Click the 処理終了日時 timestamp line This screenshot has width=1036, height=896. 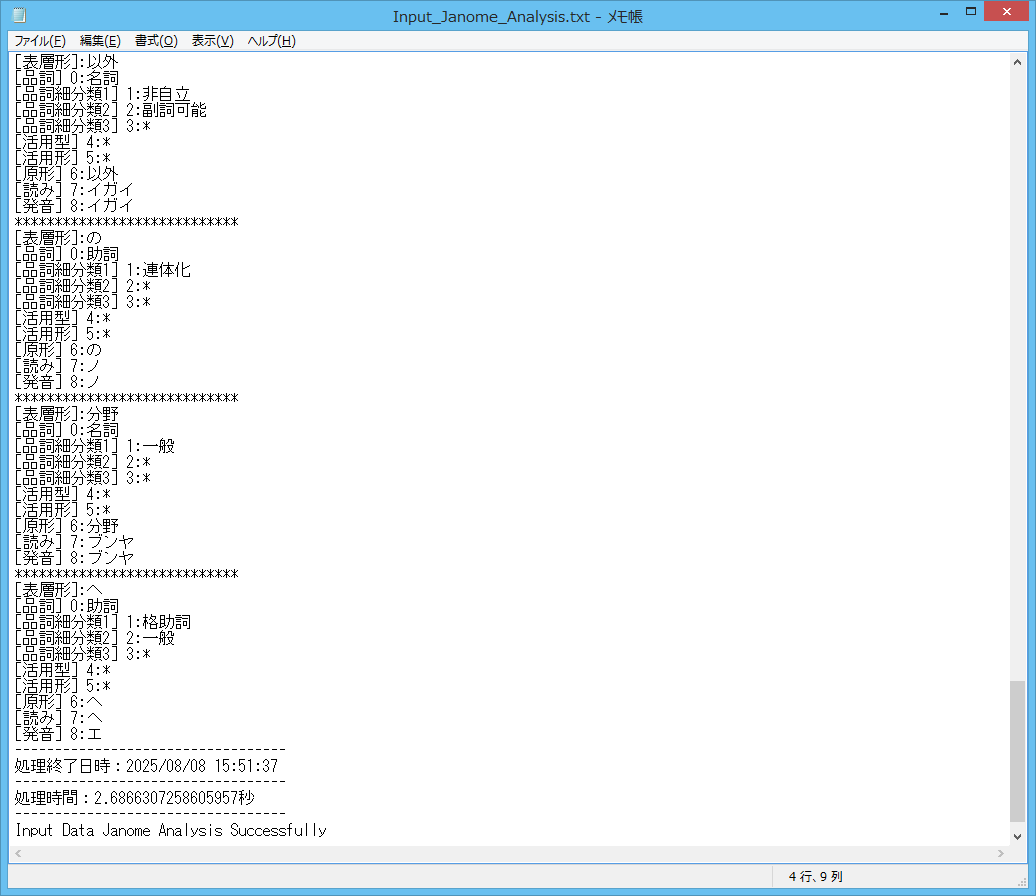tap(146, 766)
